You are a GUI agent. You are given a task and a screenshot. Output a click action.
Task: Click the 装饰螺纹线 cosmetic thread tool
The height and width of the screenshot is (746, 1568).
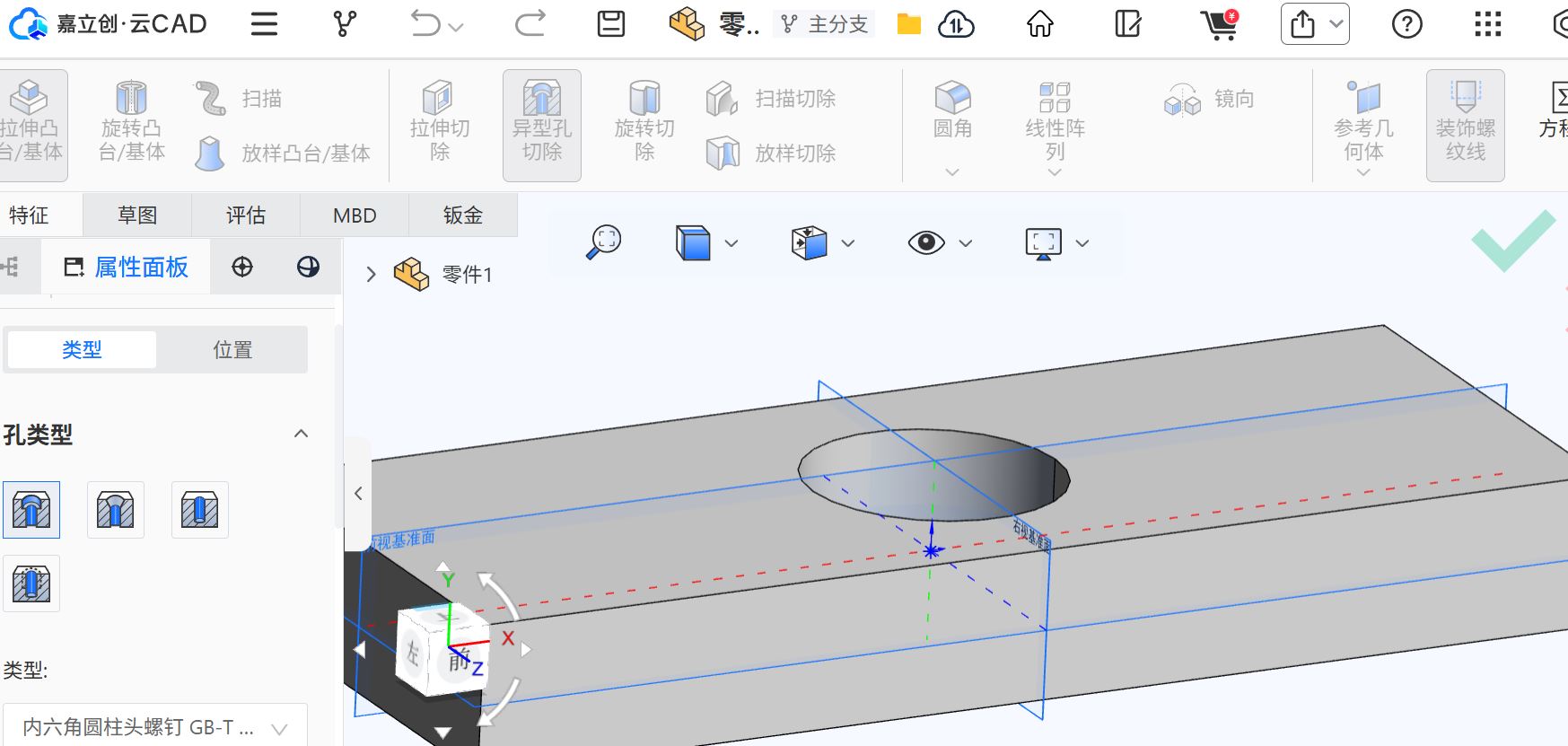pos(1465,125)
